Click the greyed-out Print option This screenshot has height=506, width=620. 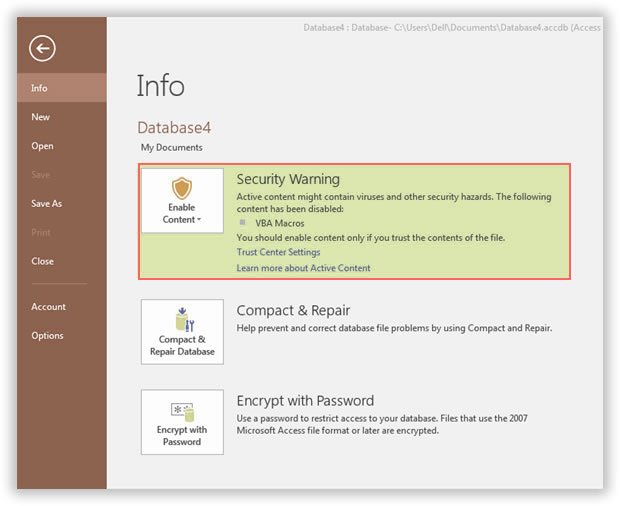(x=40, y=232)
